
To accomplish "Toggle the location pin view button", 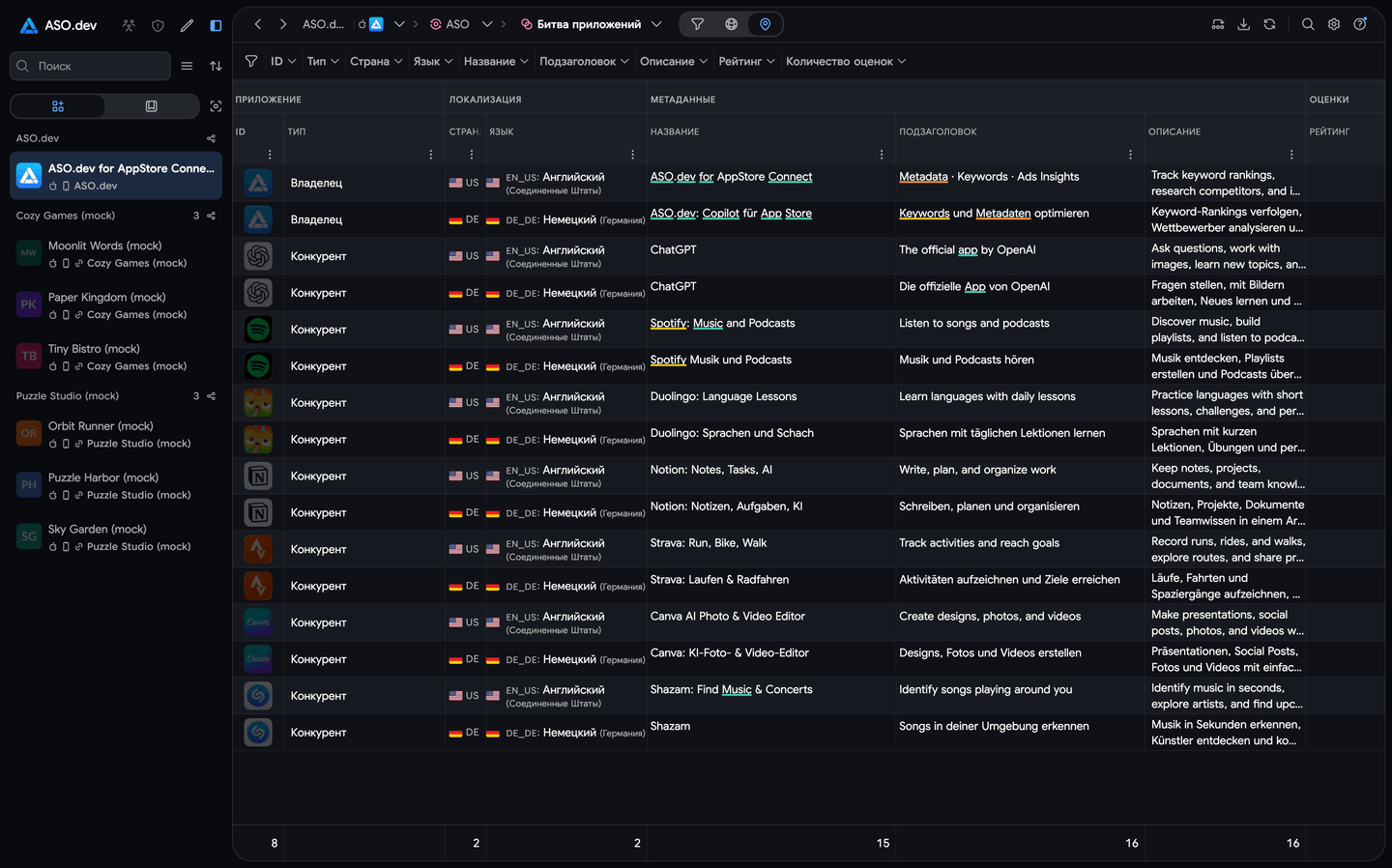I will 765,24.
